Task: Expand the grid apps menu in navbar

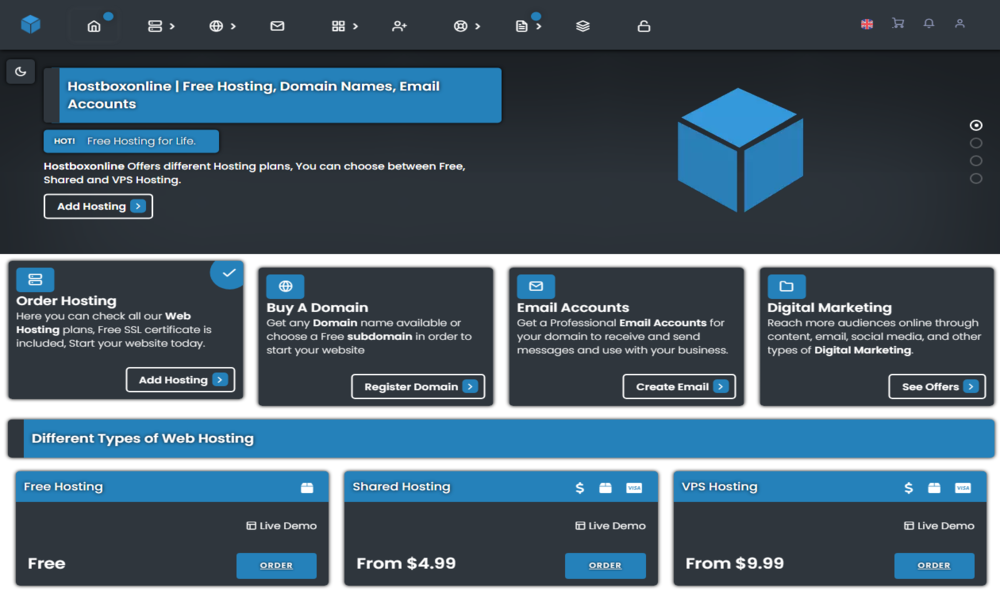Action: tap(344, 26)
